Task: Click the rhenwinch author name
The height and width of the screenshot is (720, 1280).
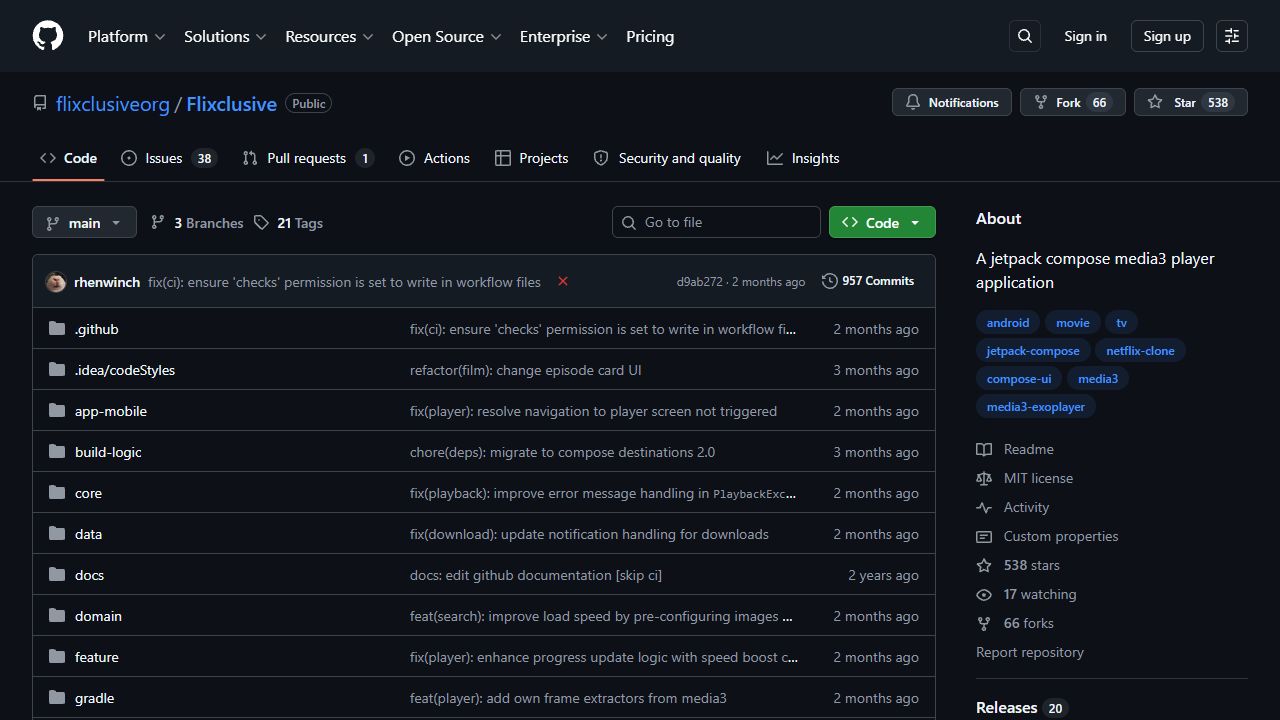Action: point(107,282)
